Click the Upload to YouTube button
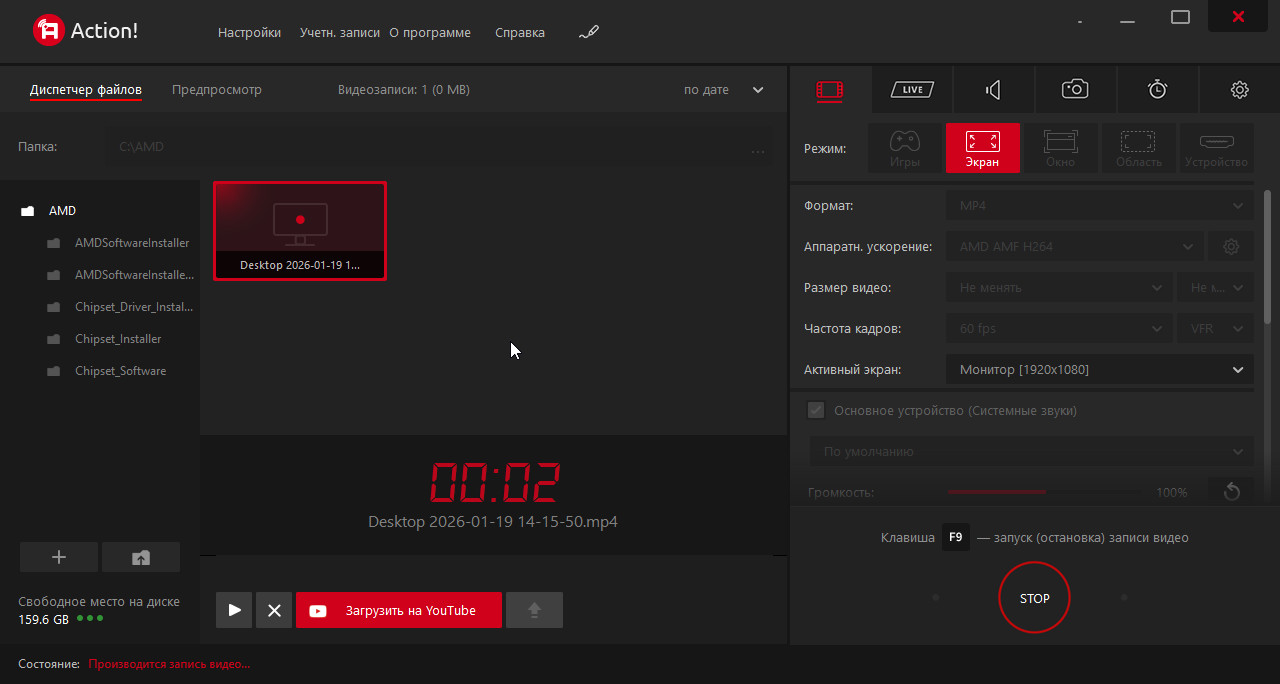This screenshot has height=684, width=1280. 398,610
